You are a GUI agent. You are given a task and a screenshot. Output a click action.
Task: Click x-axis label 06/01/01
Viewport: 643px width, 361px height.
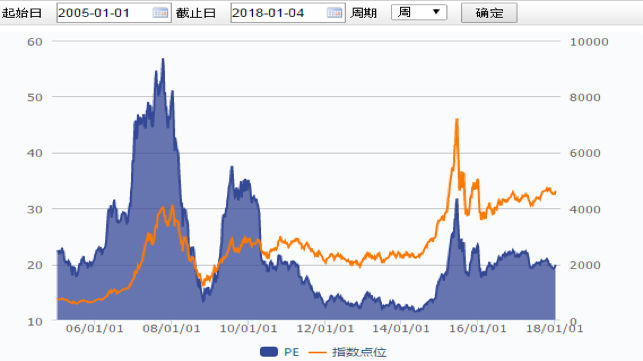click(x=94, y=329)
